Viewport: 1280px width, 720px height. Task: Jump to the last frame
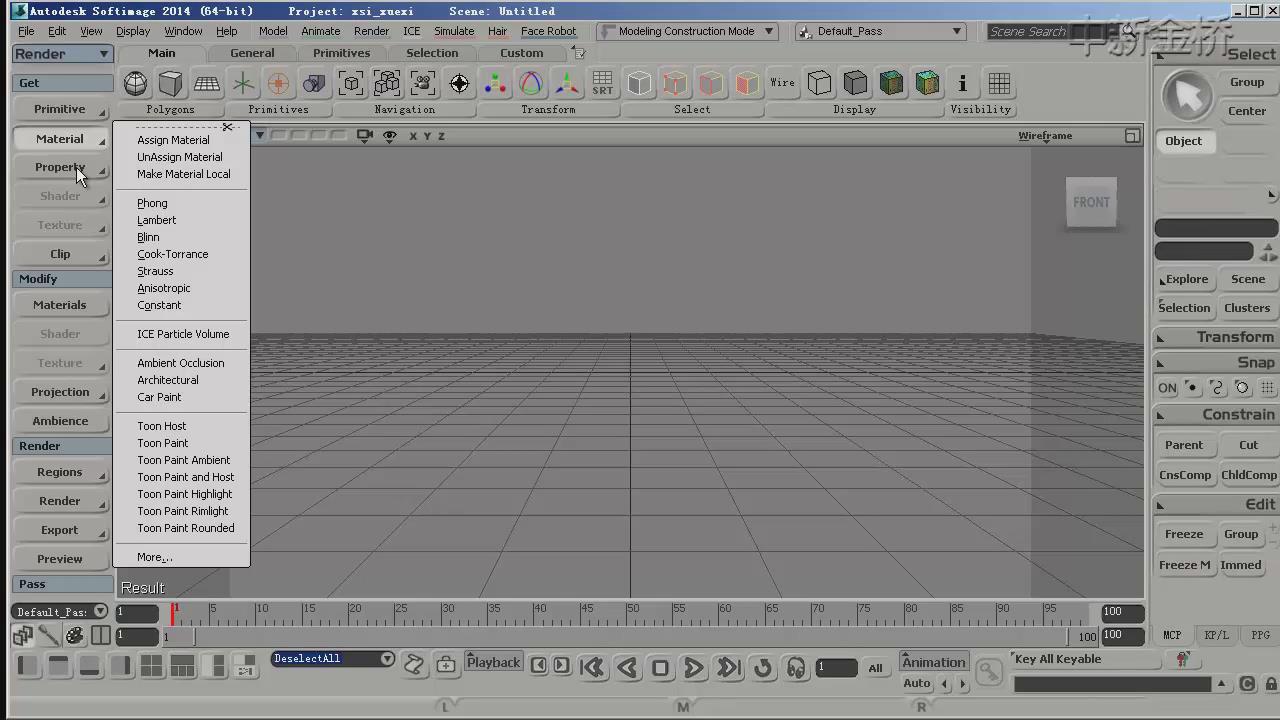pos(729,667)
